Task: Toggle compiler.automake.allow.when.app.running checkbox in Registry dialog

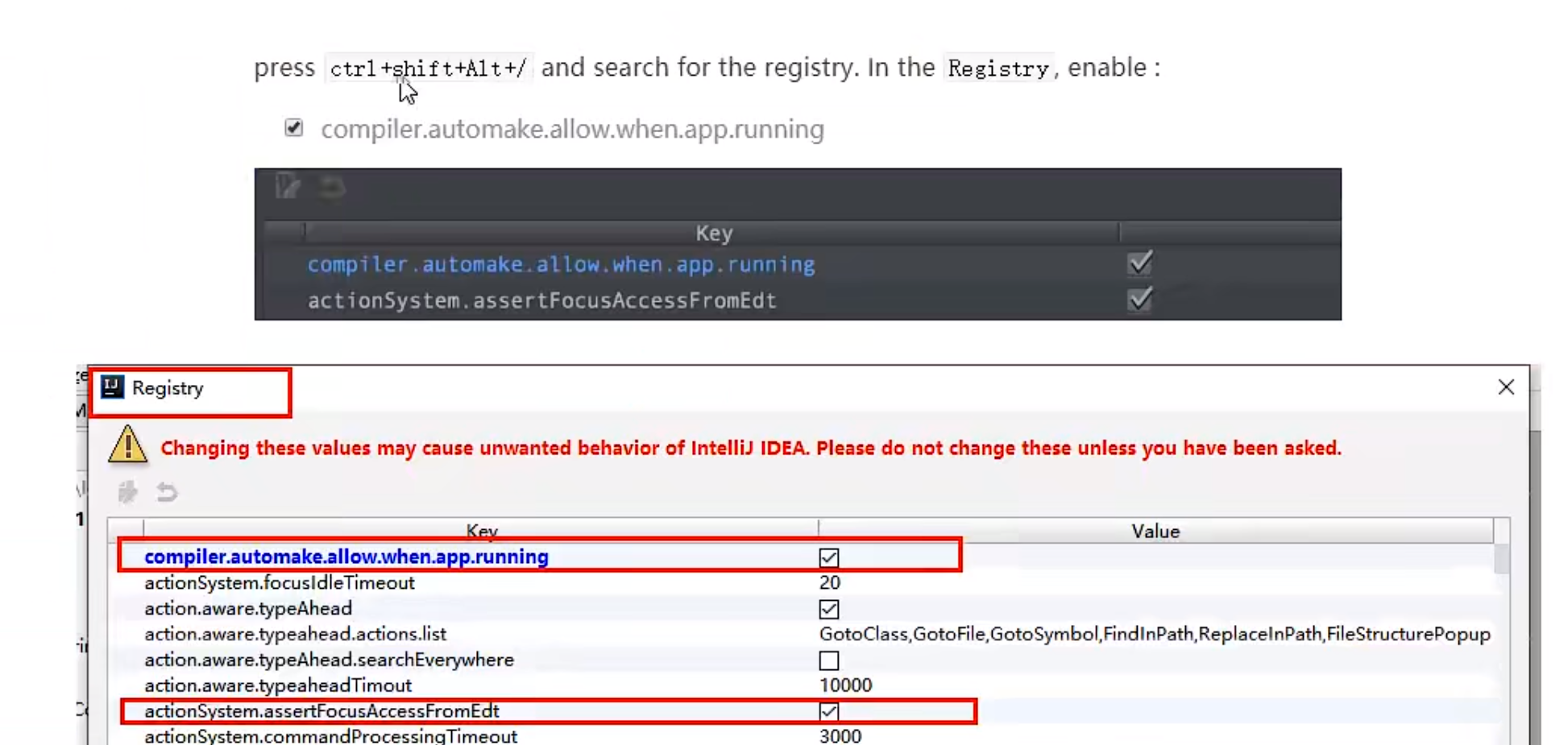Action: [x=828, y=557]
